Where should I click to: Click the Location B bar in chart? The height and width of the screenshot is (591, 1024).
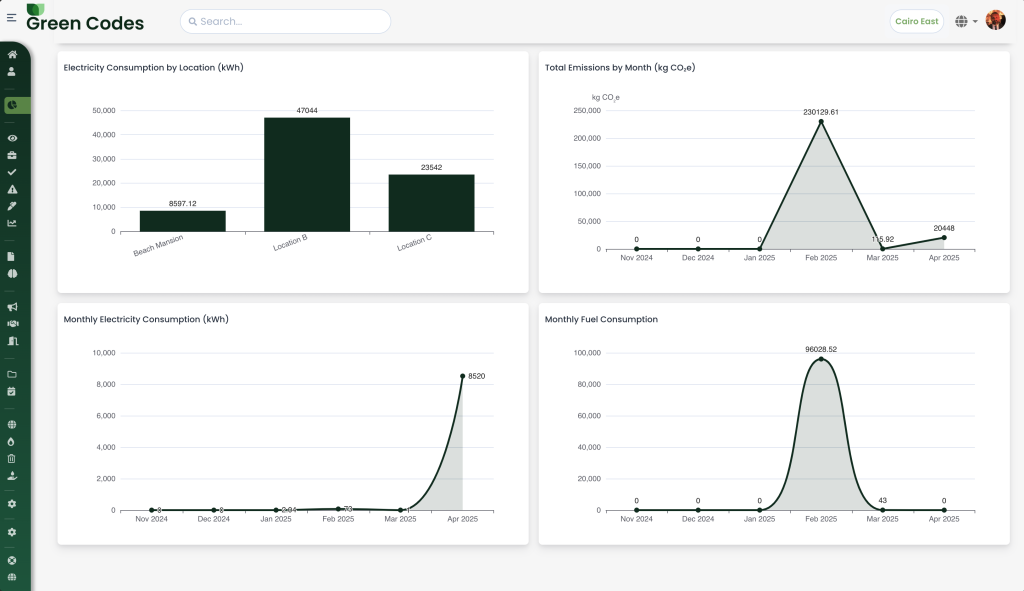[307, 174]
